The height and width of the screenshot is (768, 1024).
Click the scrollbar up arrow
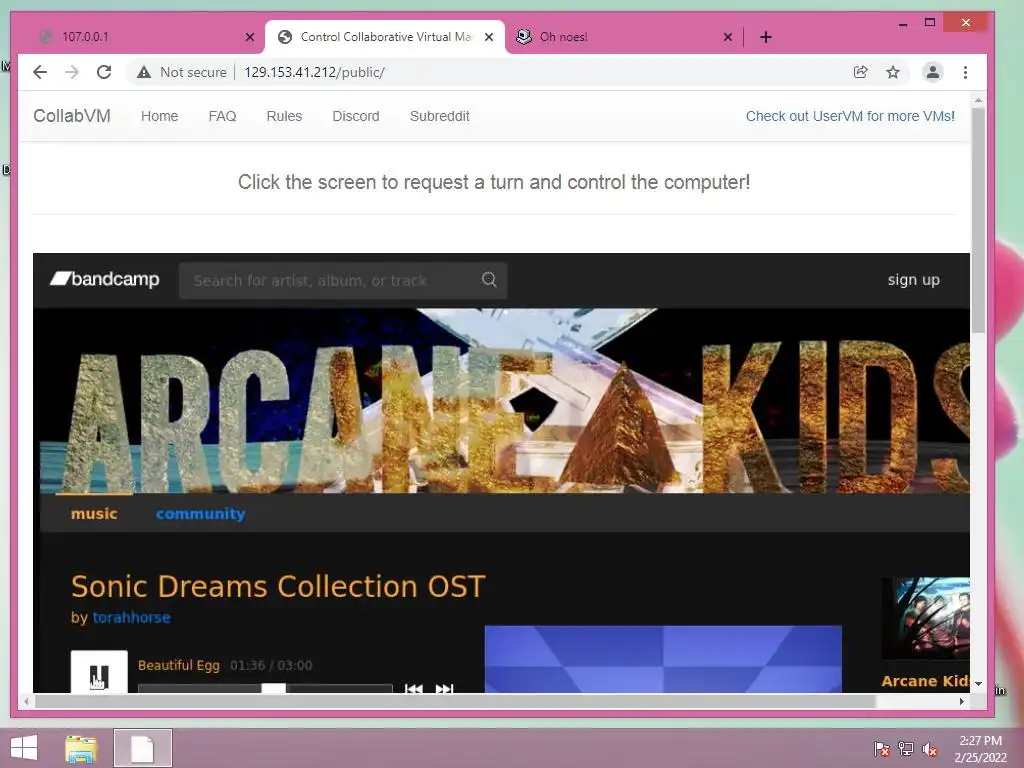pos(978,101)
